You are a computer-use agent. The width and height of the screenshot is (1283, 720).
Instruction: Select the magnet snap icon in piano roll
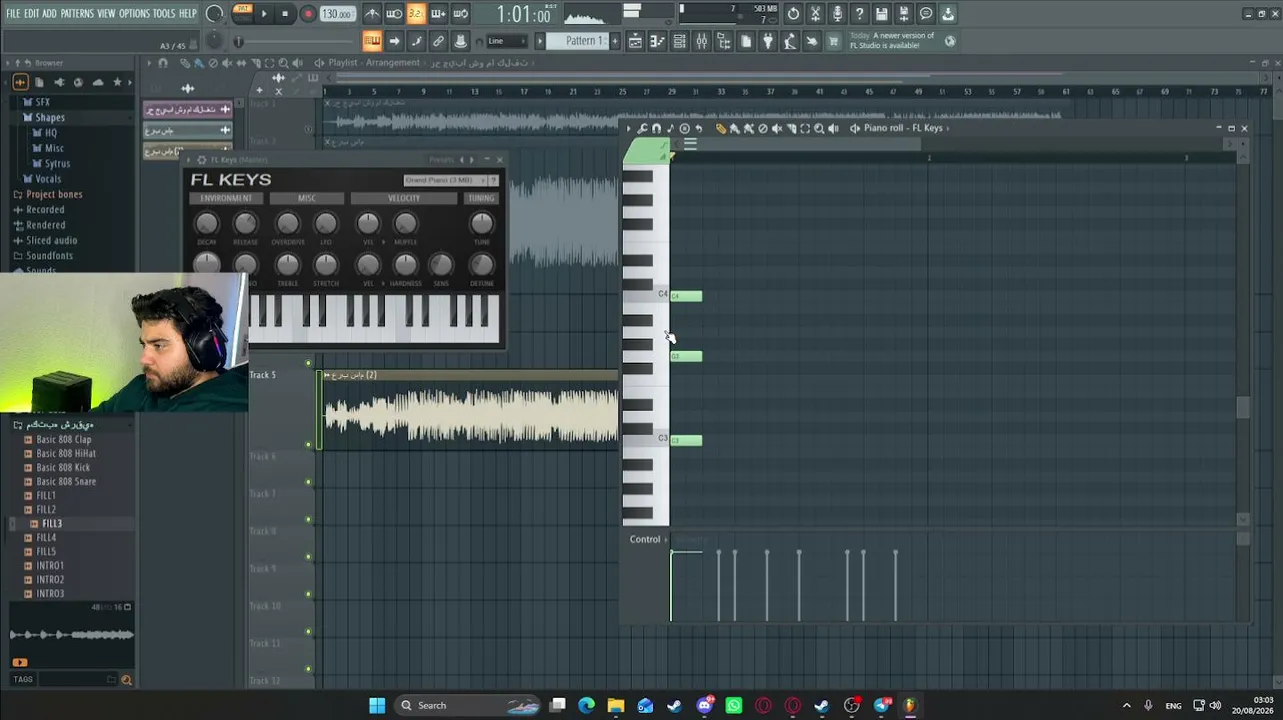pyautogui.click(x=656, y=128)
